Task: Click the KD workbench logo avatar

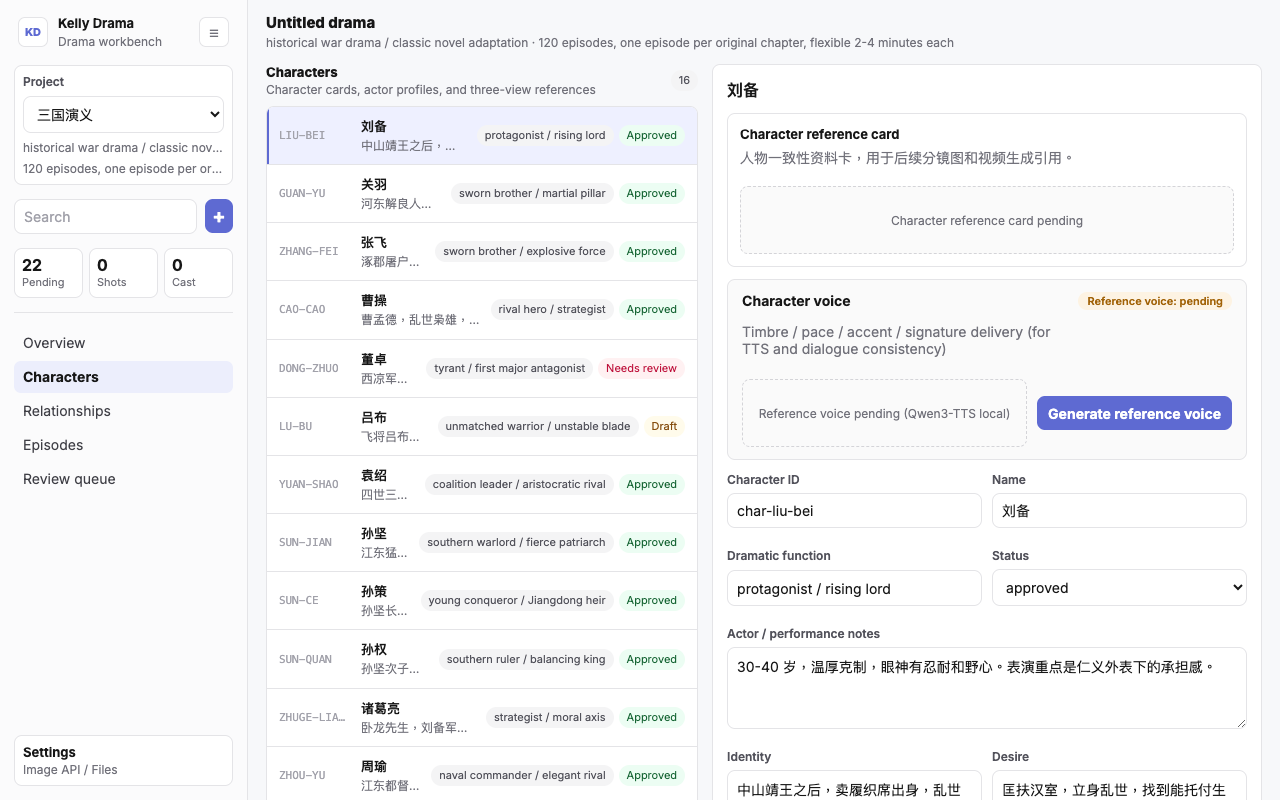Action: (x=33, y=32)
